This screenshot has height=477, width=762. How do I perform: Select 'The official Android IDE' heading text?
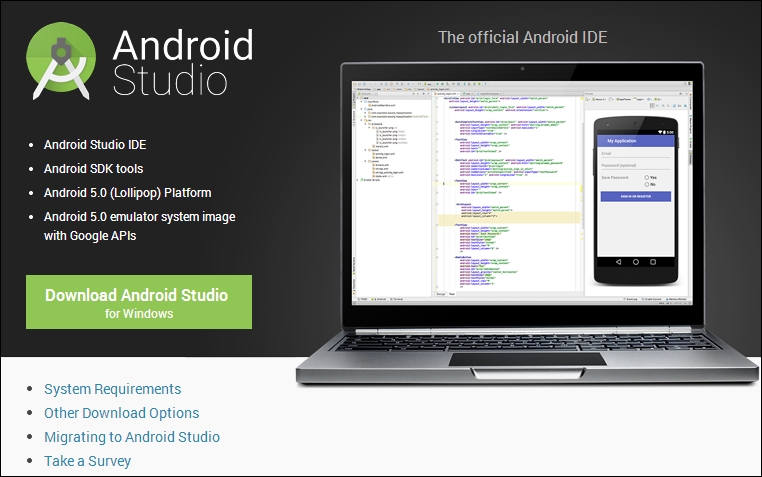coord(522,37)
